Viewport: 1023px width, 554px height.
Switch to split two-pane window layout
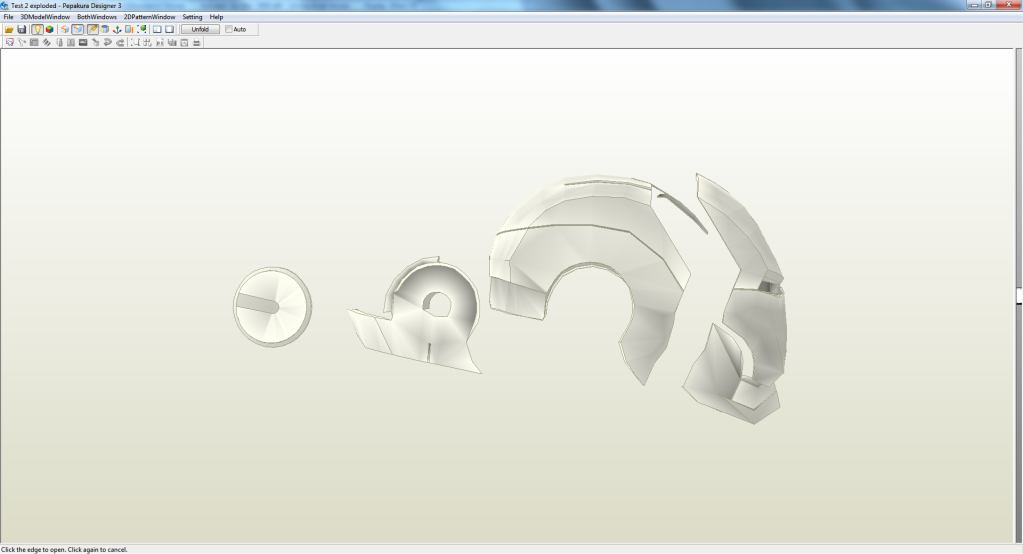coord(157,29)
